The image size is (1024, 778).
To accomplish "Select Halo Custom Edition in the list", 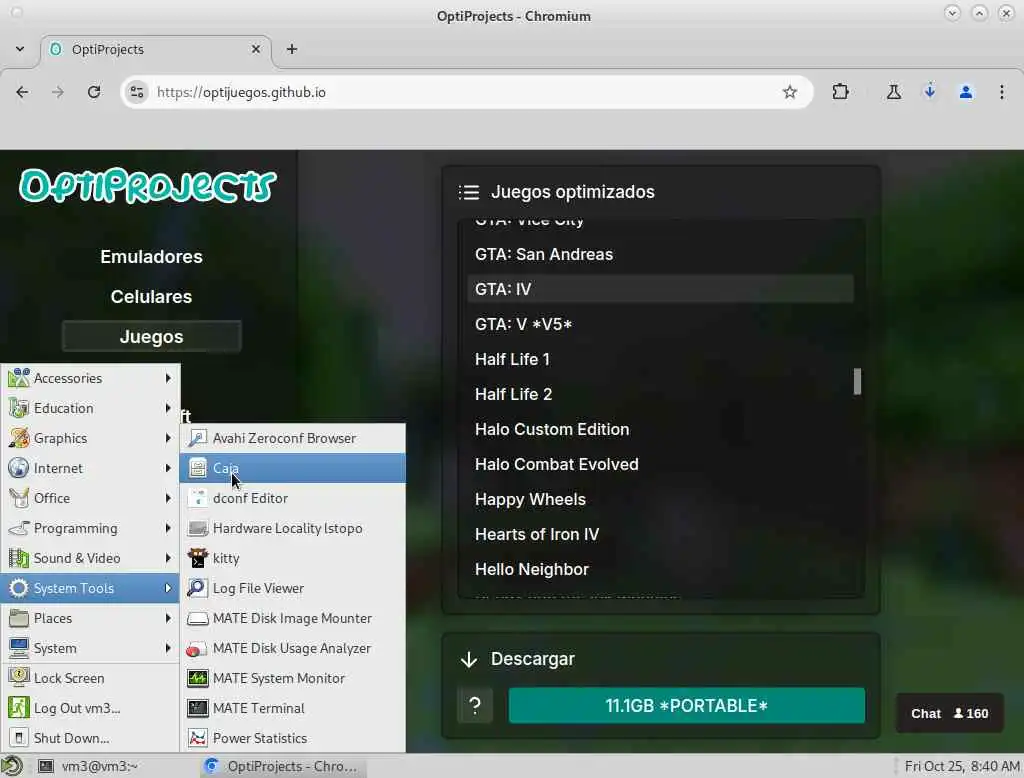I will pyautogui.click(x=661, y=429).
